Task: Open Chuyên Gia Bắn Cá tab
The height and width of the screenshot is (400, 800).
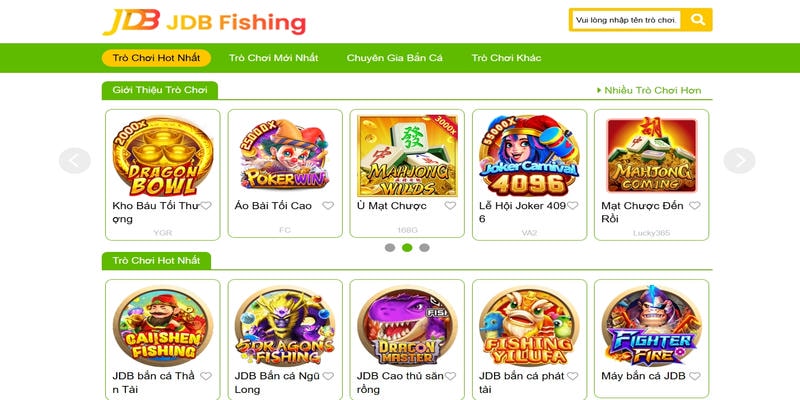Action: (x=394, y=58)
